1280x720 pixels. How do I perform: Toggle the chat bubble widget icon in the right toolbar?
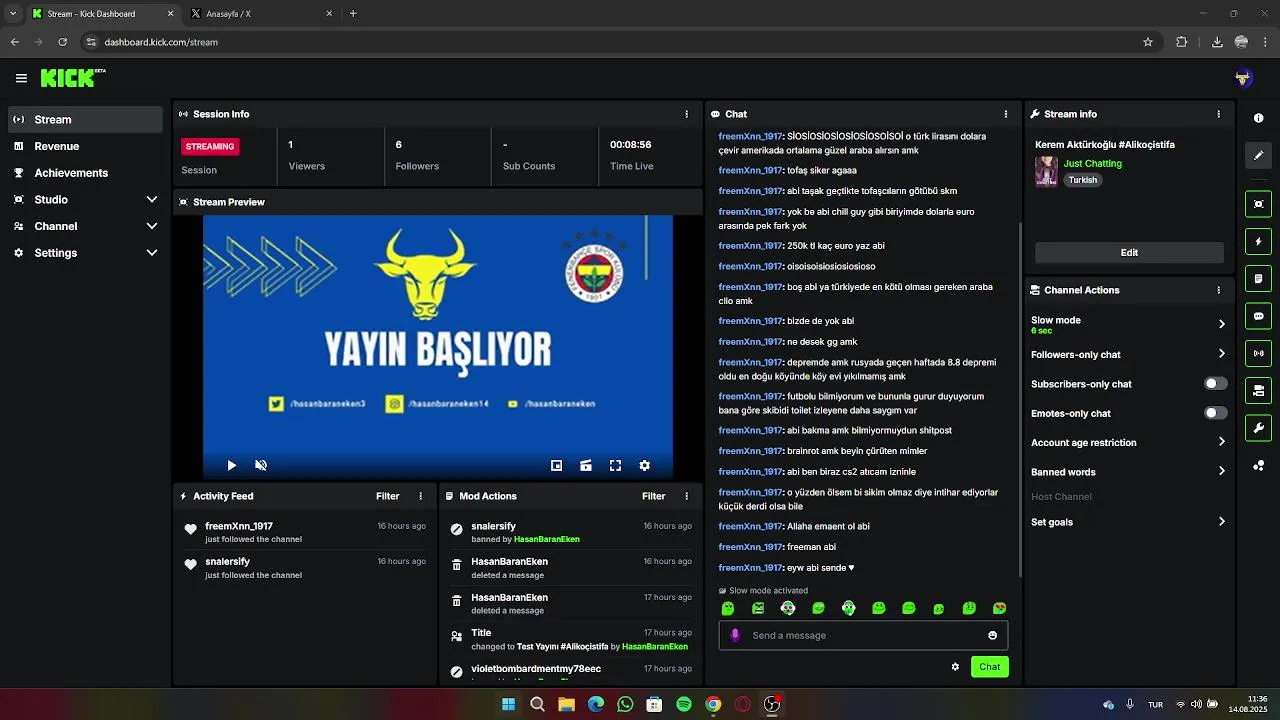tap(1258, 316)
